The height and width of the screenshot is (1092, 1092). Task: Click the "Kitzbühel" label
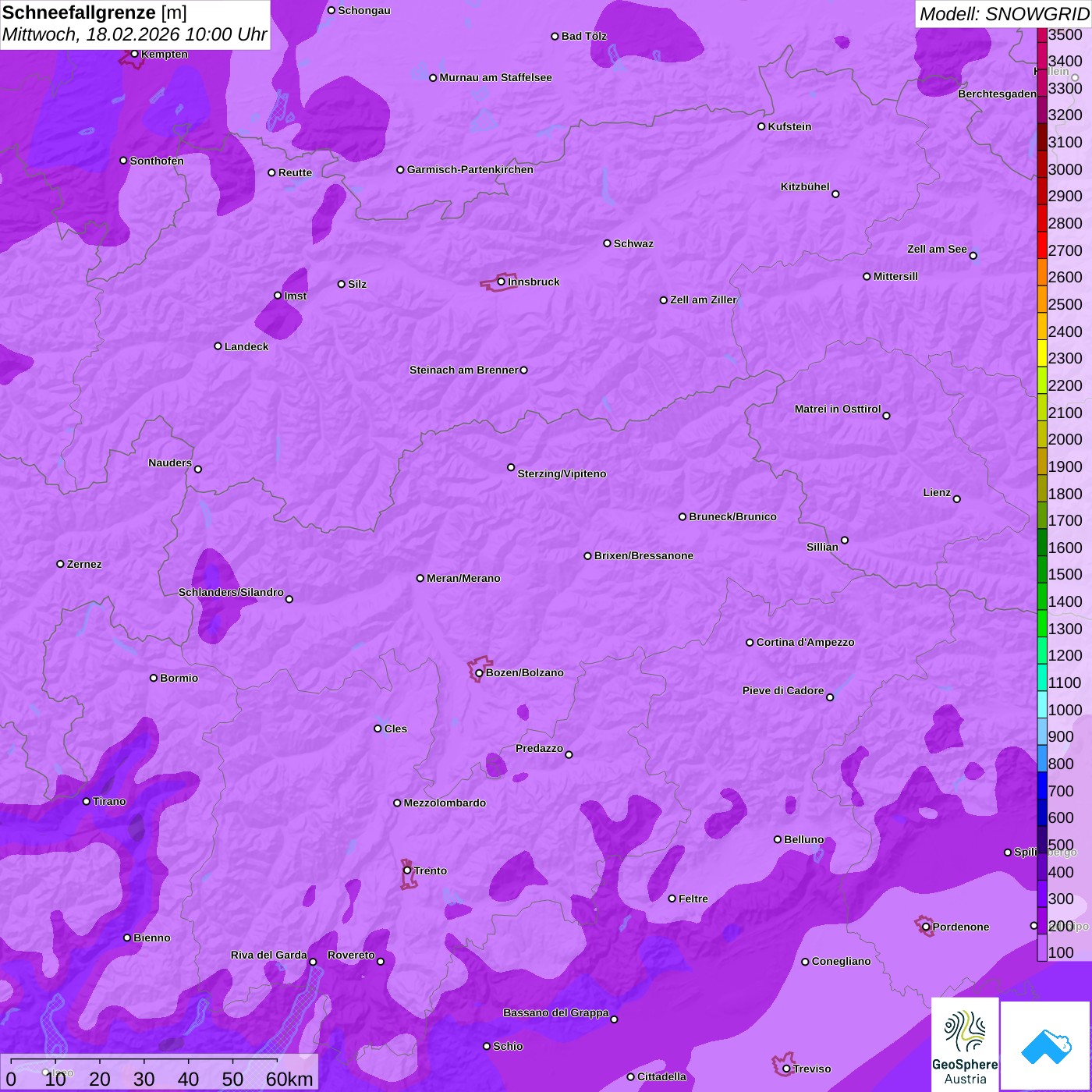coord(805,186)
